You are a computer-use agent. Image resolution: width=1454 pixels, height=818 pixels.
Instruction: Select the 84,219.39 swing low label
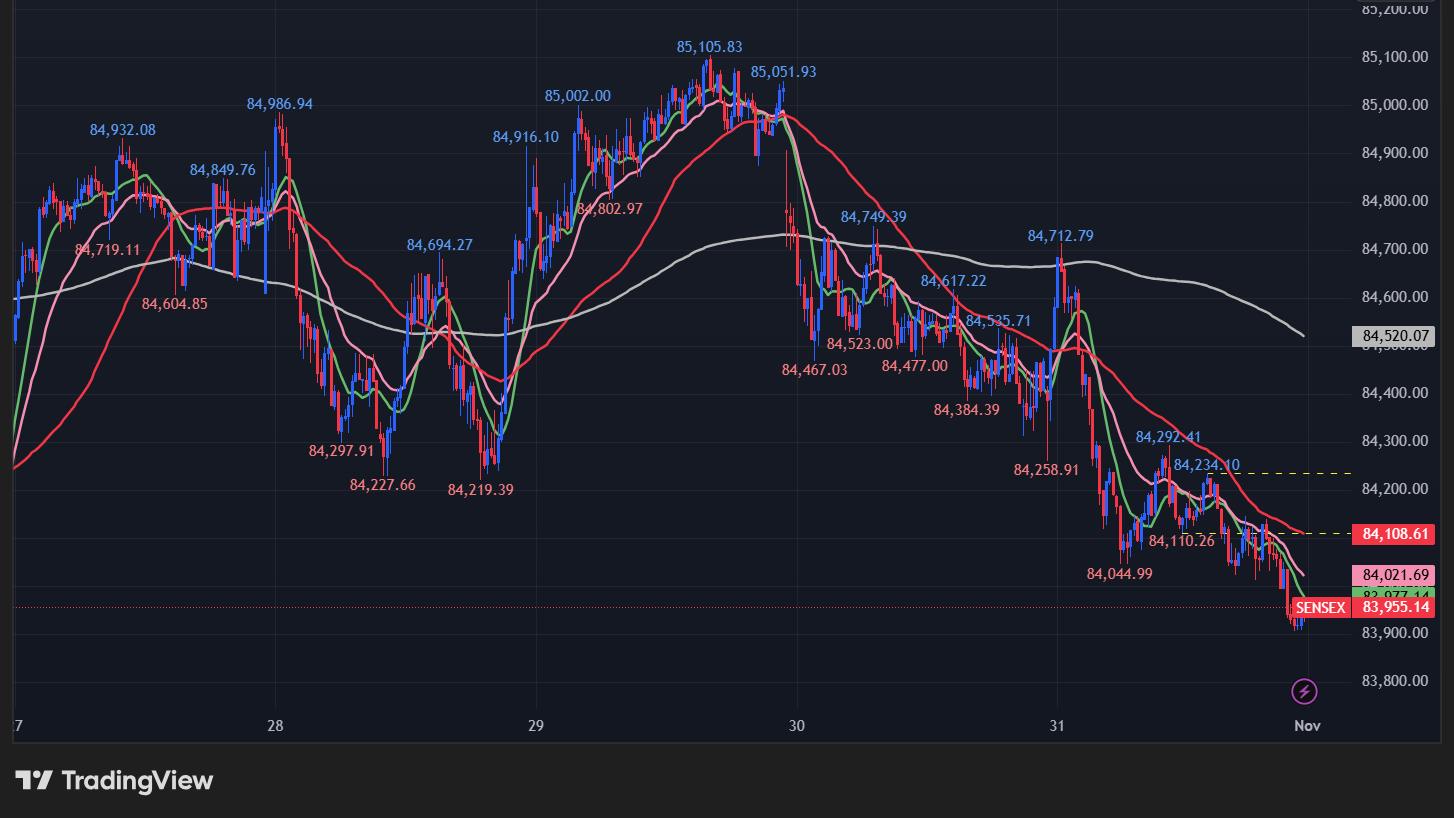point(480,490)
